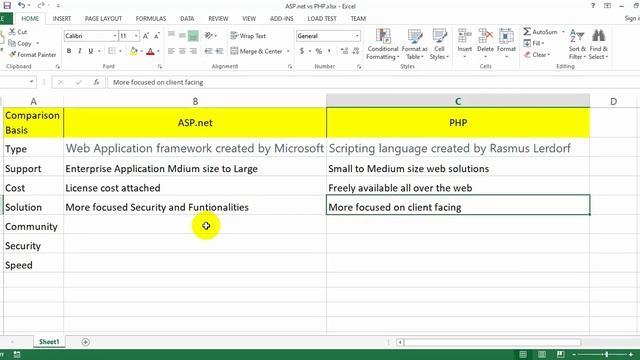Click the Save icon in quick access toolbar
640x360 pixels.
point(7,6)
